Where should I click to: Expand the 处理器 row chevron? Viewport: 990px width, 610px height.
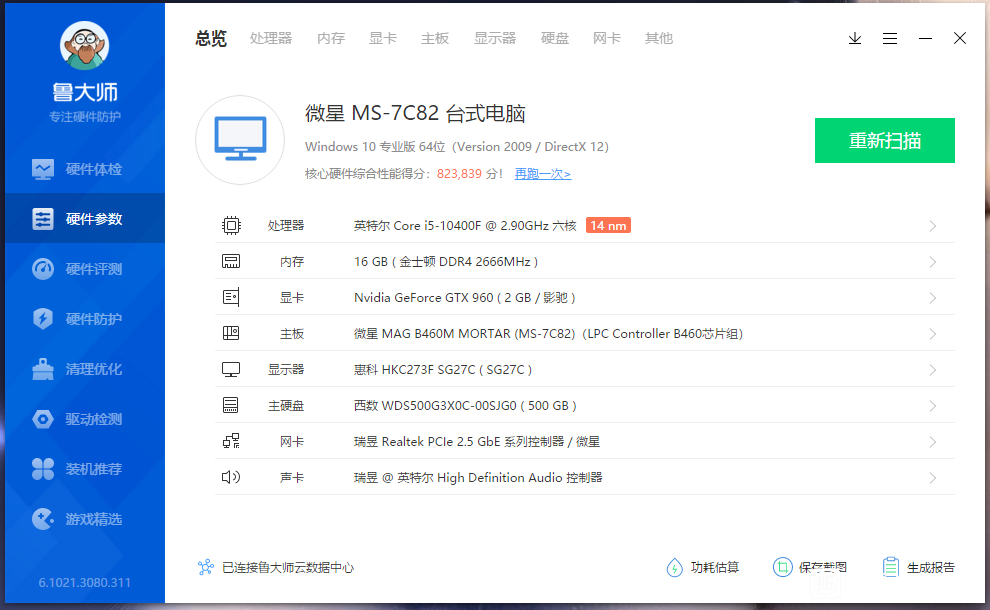933,226
